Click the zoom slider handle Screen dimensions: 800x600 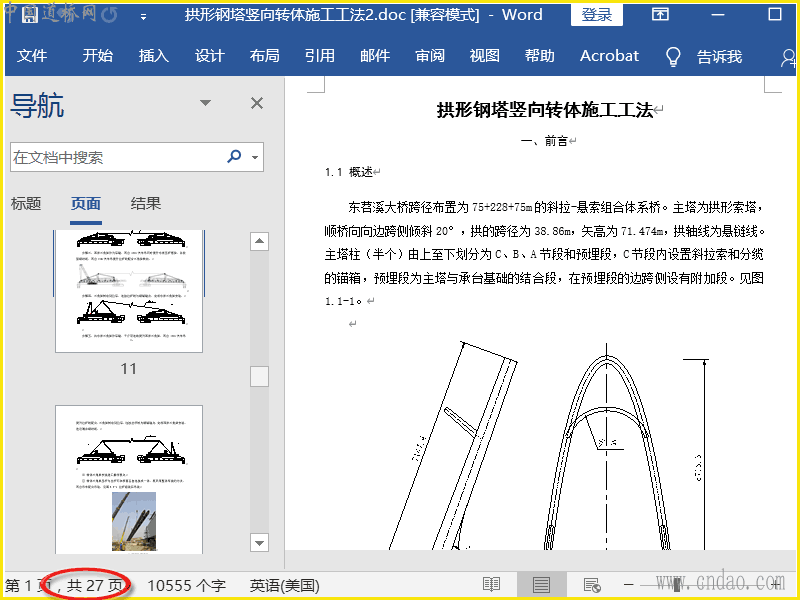(677, 585)
